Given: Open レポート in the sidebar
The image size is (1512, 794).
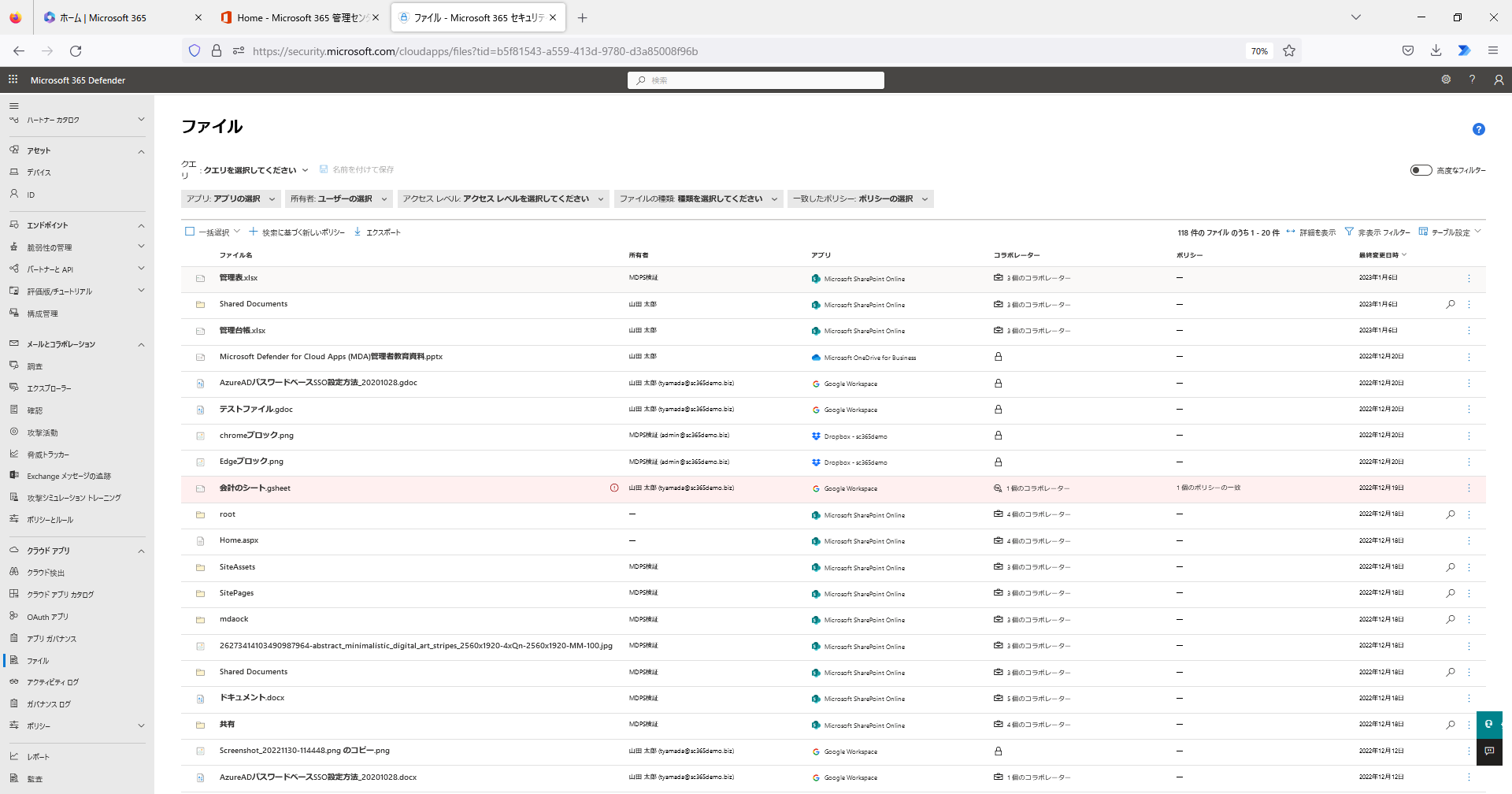Looking at the screenshot, I should (x=38, y=757).
